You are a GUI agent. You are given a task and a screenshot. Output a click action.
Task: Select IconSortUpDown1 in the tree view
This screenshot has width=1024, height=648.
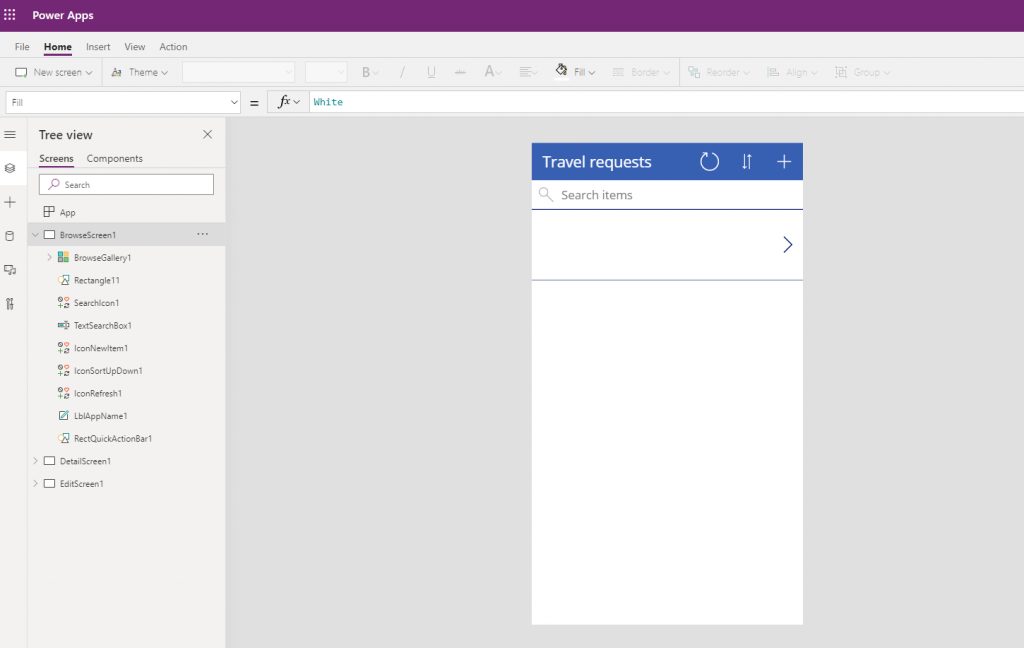tap(108, 370)
